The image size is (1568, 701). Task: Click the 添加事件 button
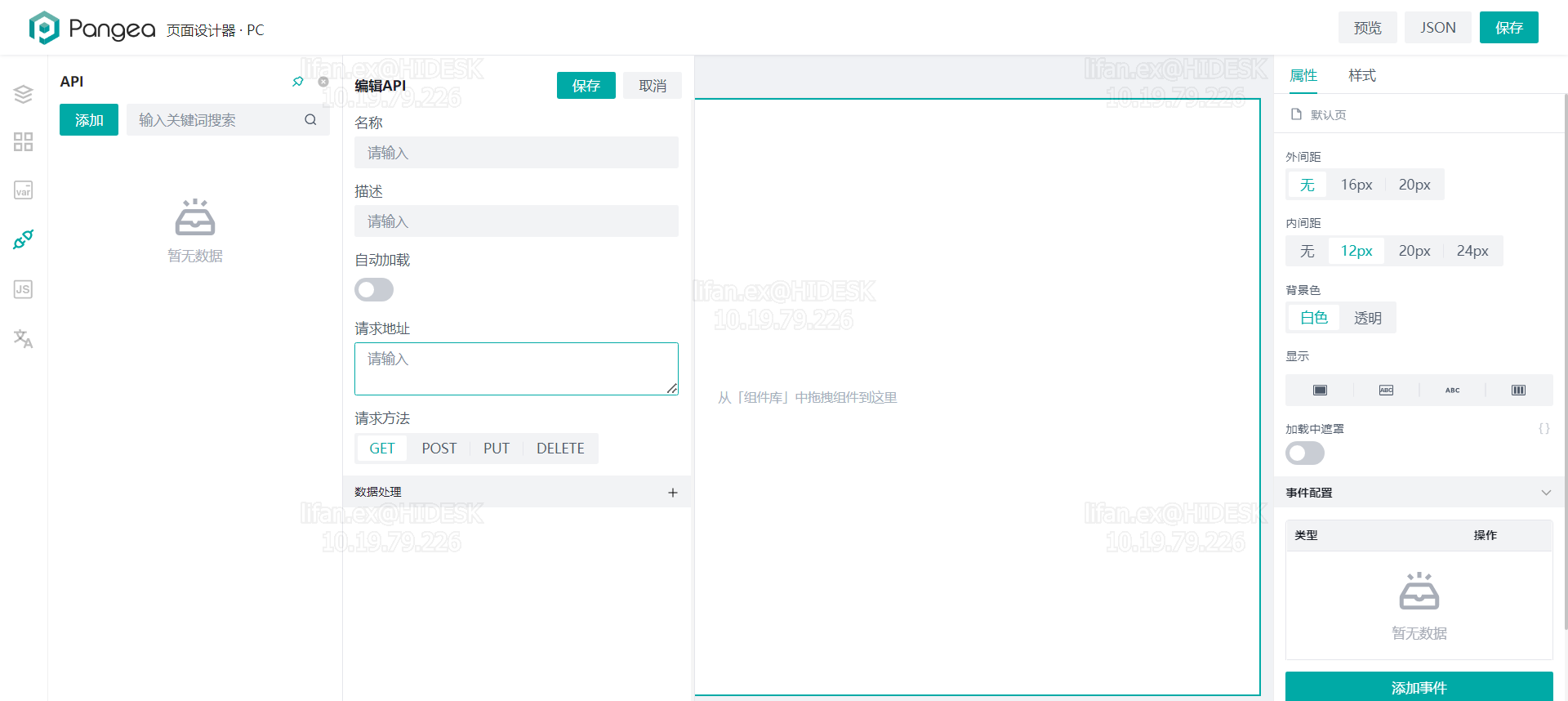click(1419, 687)
